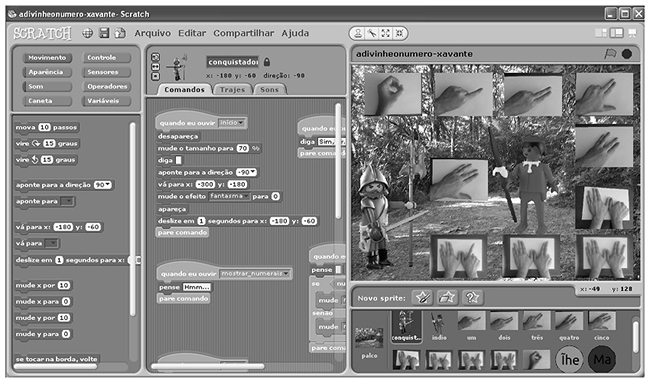
Task: Select the 'palco' stage thumbnail
Action: (x=369, y=343)
